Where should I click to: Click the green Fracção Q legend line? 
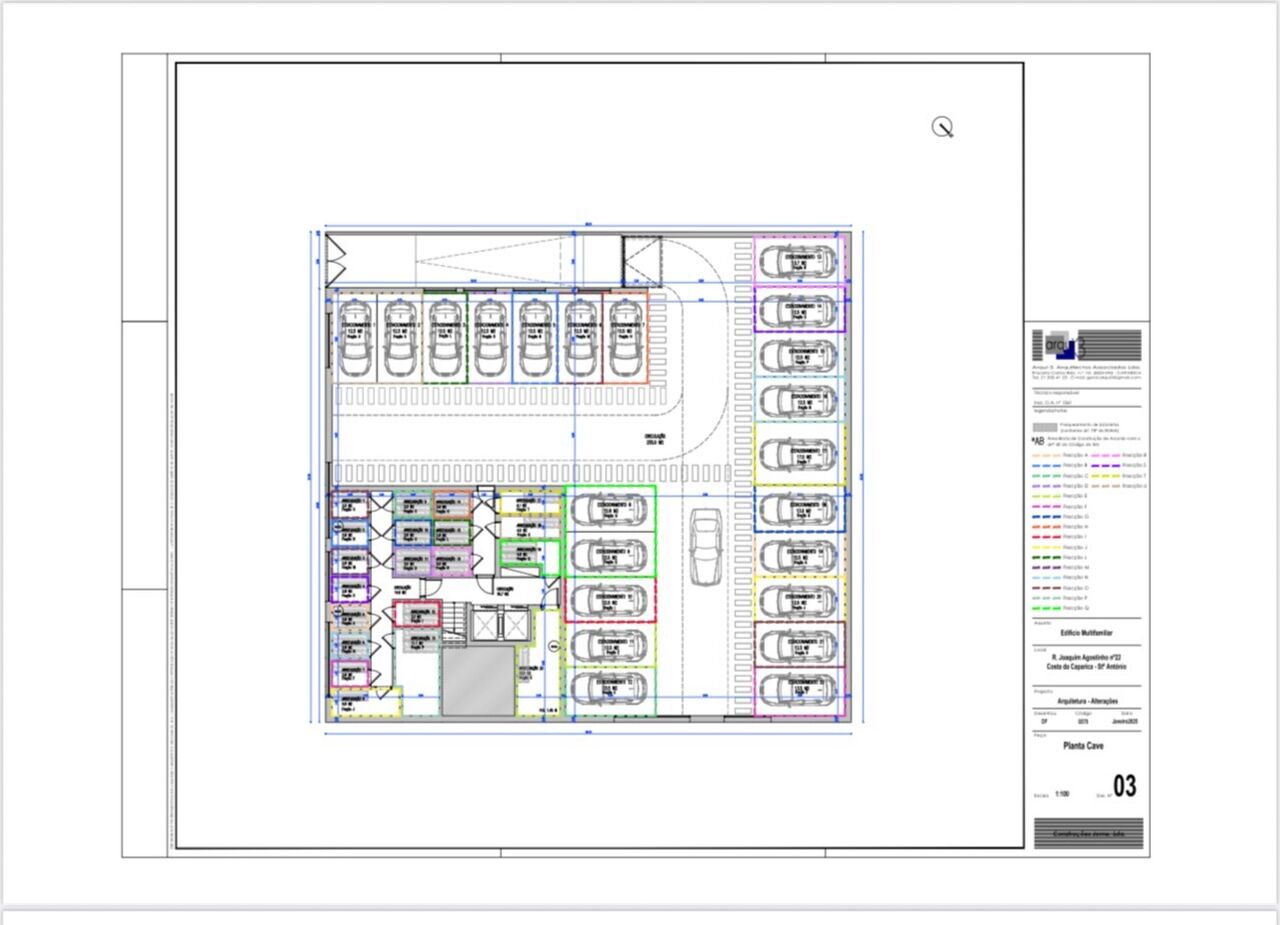1044,608
